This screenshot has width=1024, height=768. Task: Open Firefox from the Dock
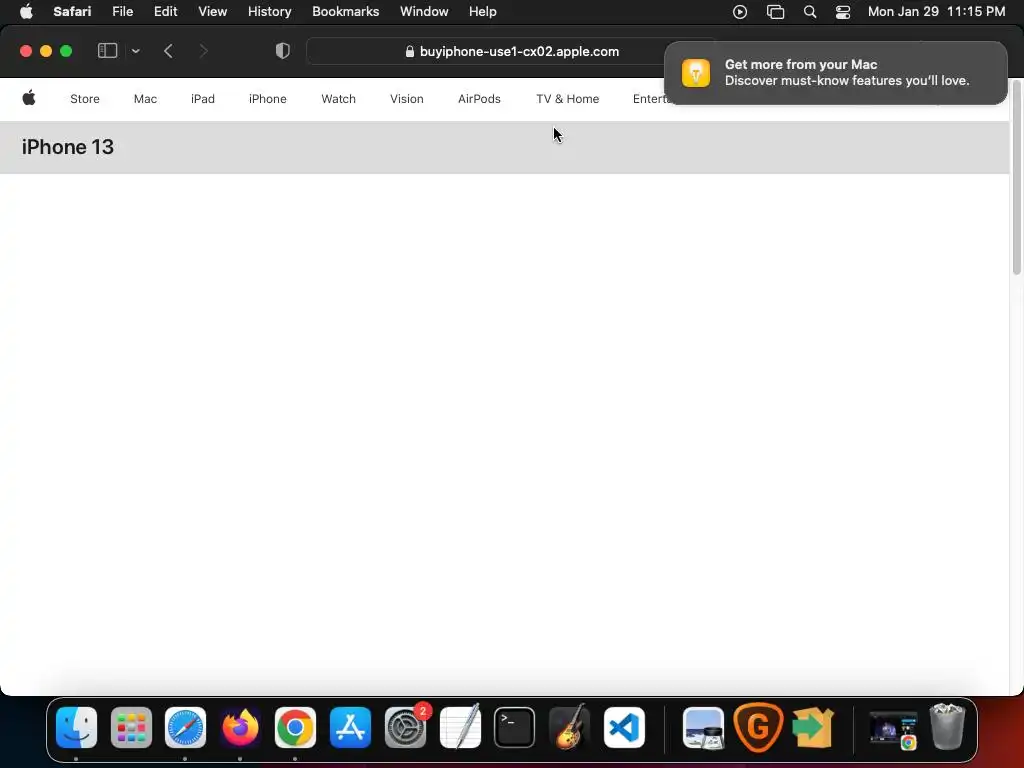[x=240, y=727]
